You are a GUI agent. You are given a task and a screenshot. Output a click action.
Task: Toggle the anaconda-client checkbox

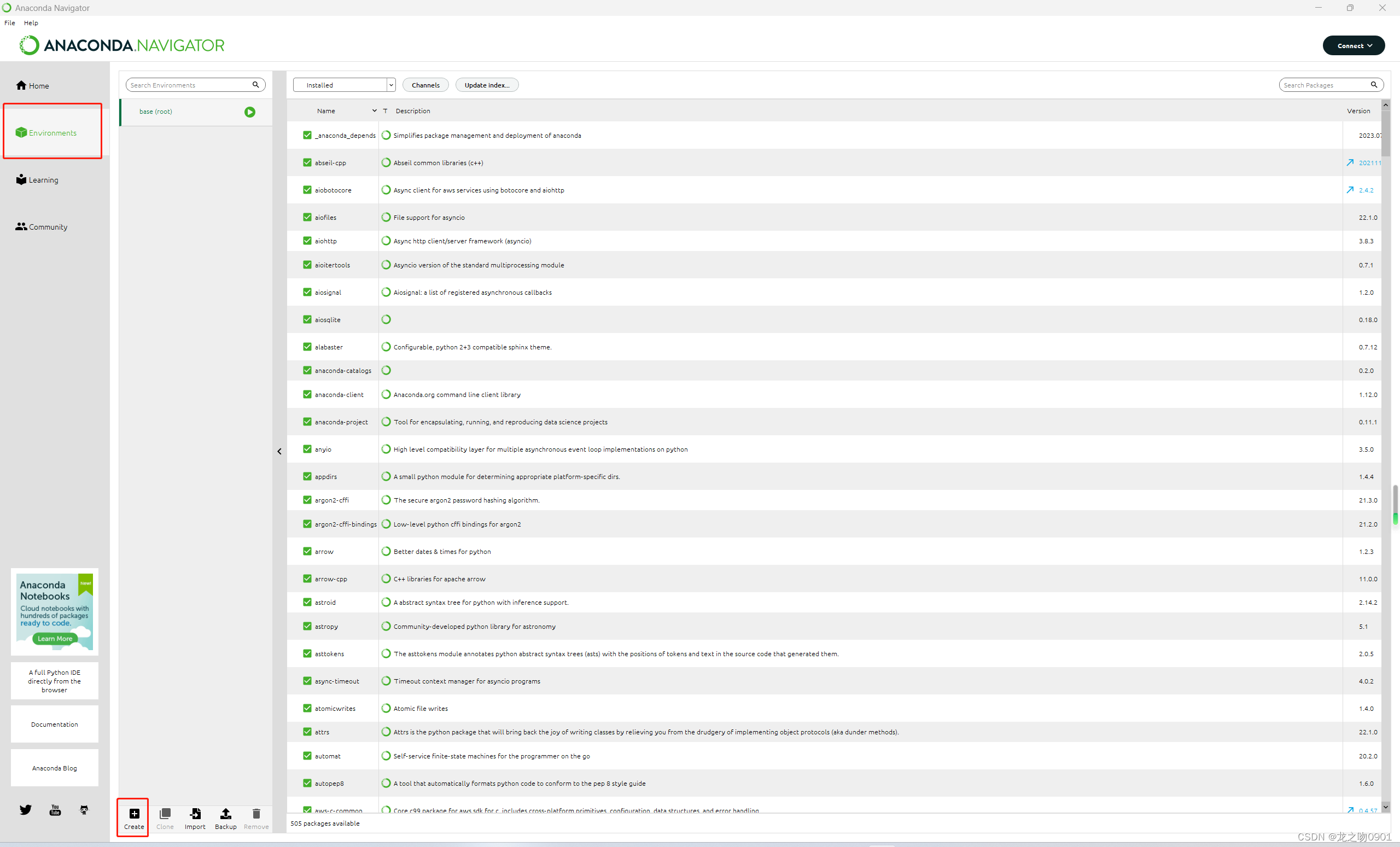pyautogui.click(x=307, y=394)
